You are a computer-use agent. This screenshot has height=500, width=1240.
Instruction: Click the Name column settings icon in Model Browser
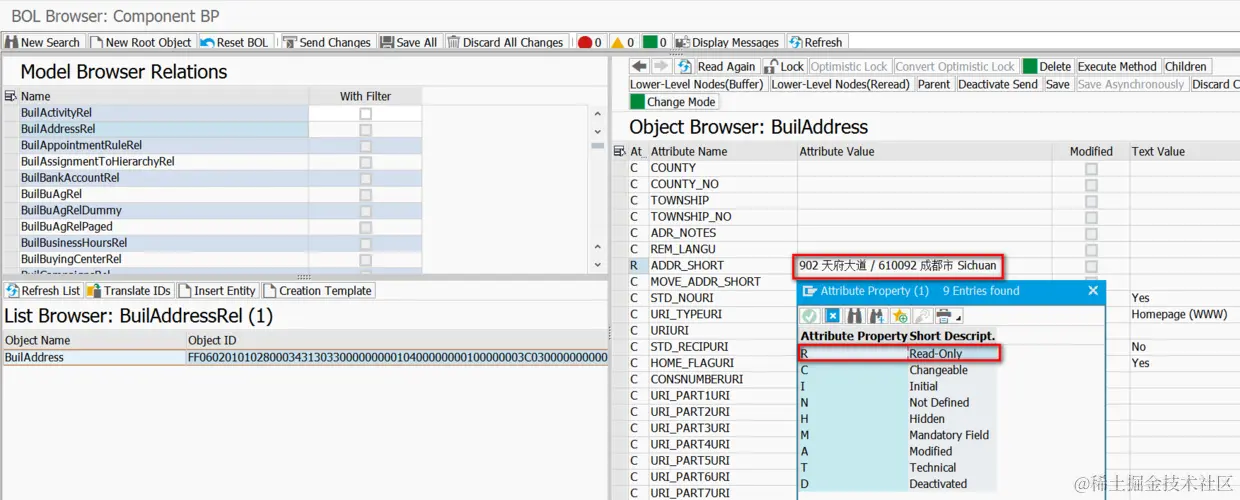coord(10,96)
